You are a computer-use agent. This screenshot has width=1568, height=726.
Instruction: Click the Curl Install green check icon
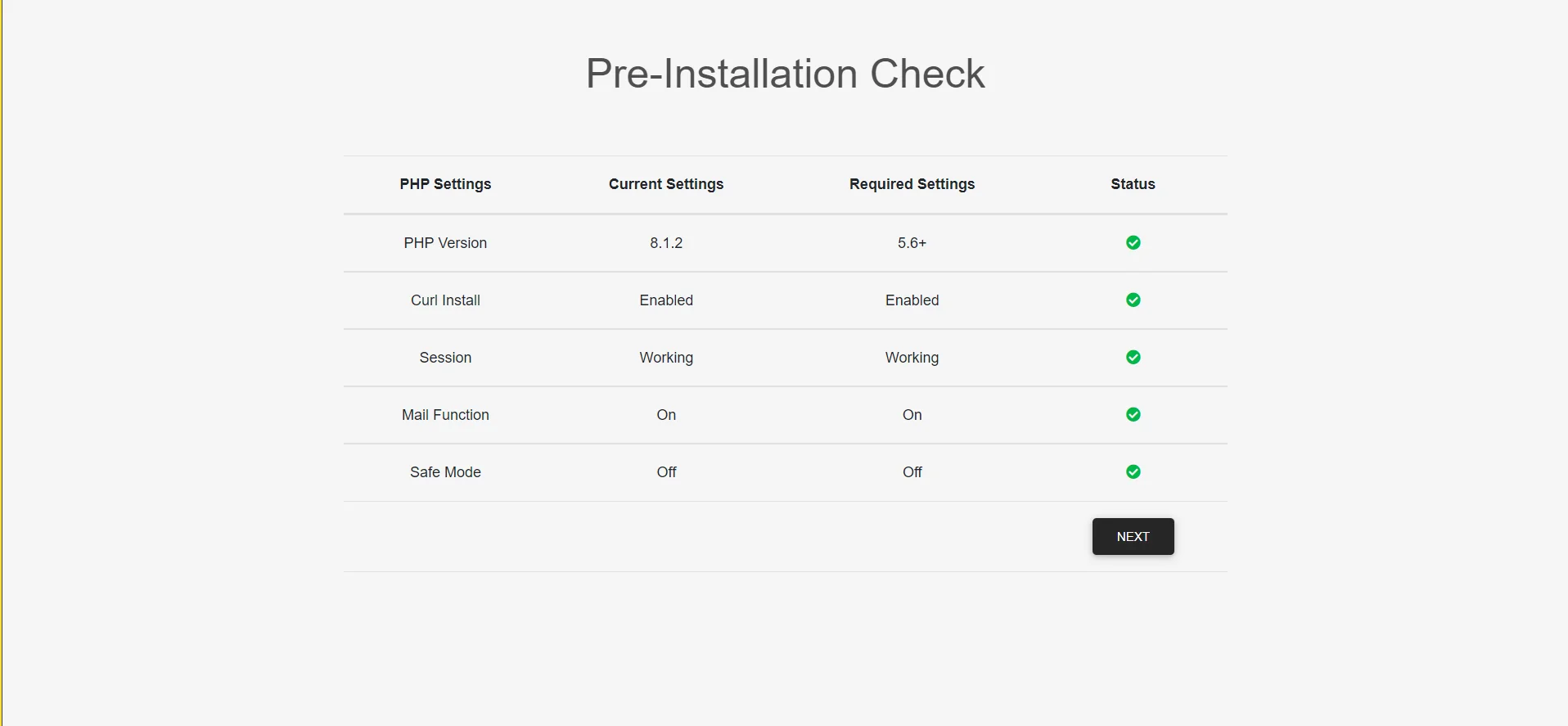pos(1133,300)
